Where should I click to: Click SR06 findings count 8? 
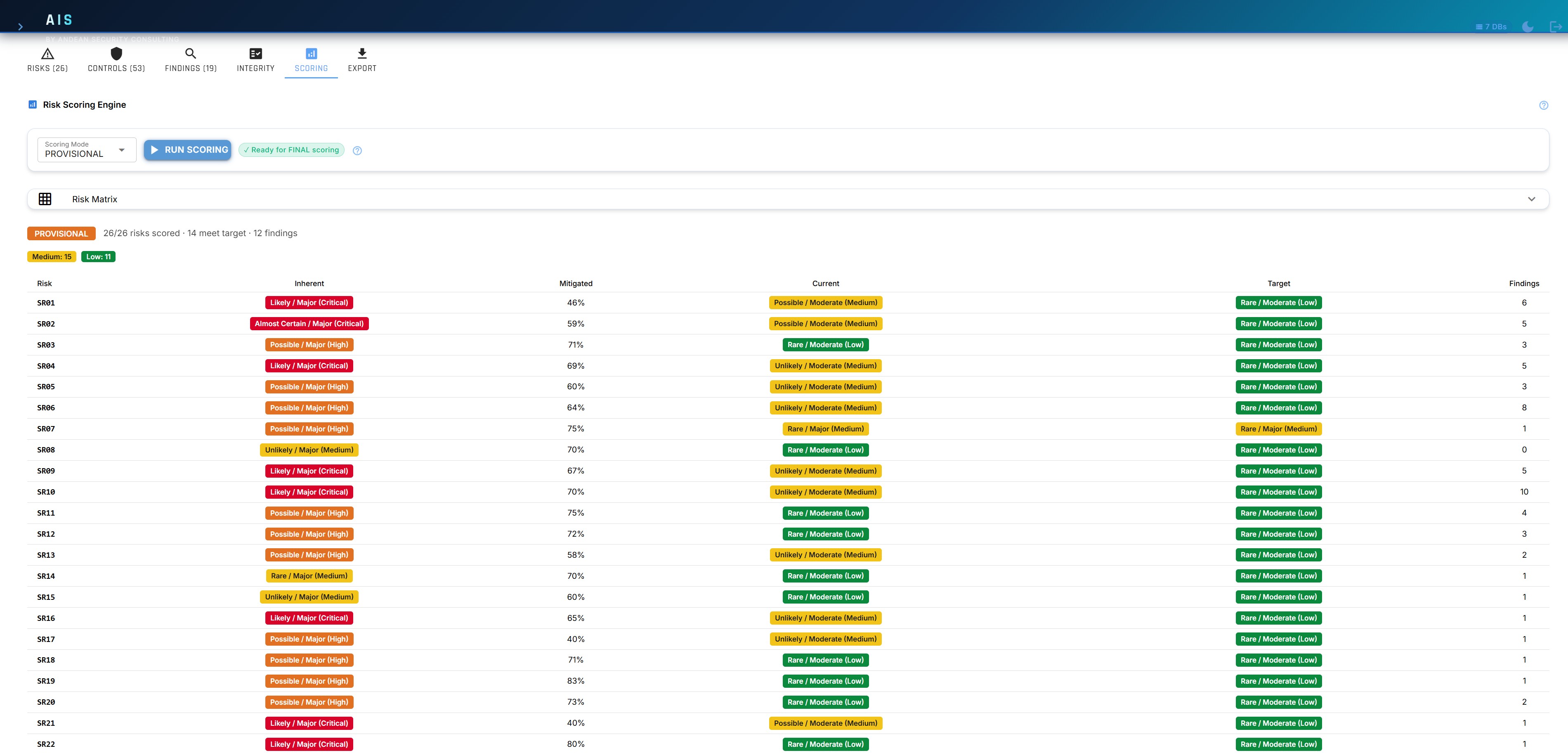(x=1524, y=408)
